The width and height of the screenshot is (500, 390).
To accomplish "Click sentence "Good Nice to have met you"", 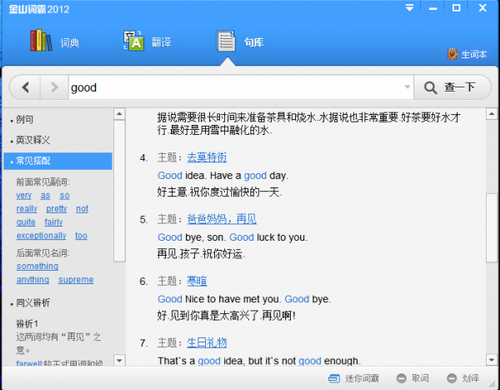I will pyautogui.click(x=218, y=299).
